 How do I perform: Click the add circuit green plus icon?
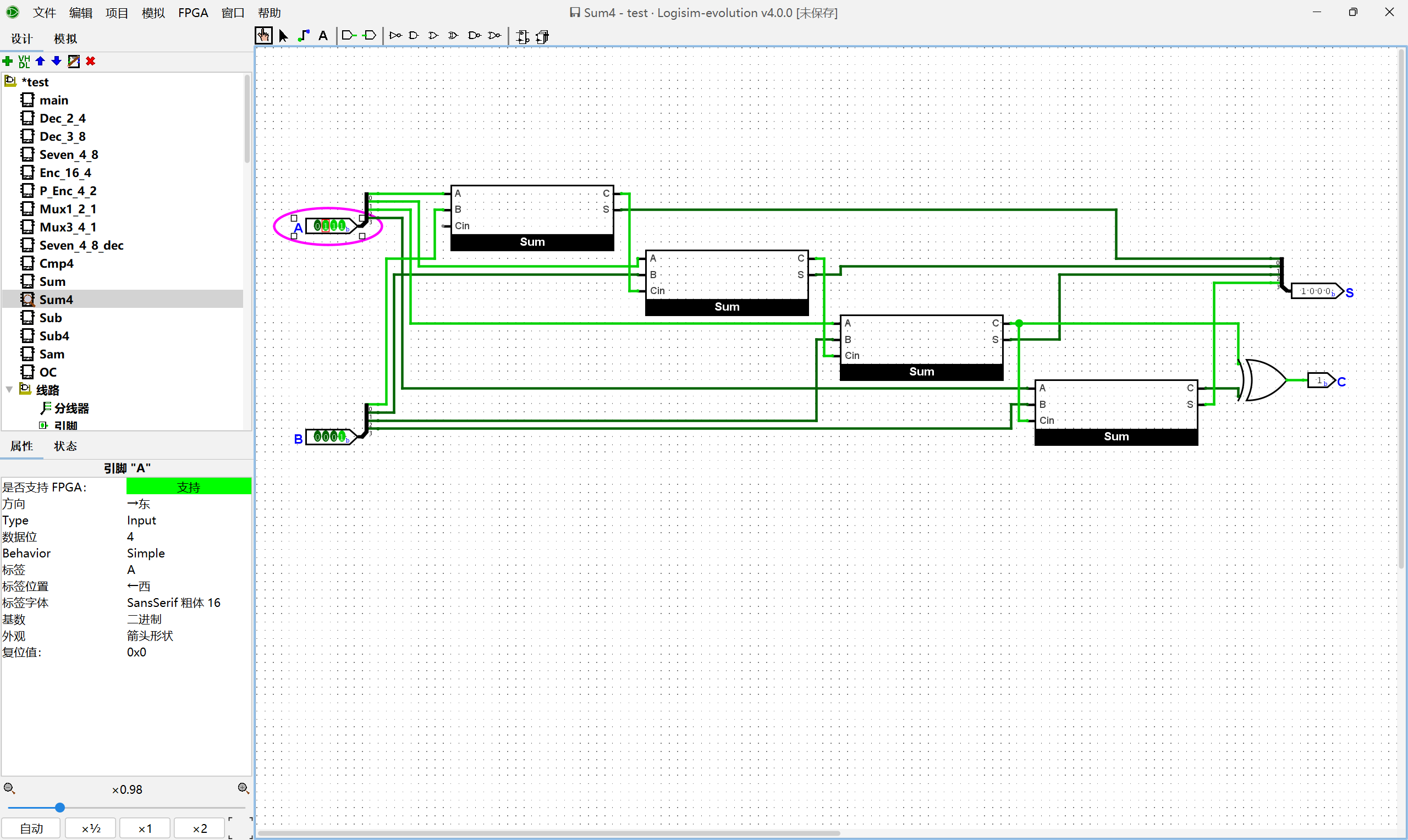tap(8, 61)
